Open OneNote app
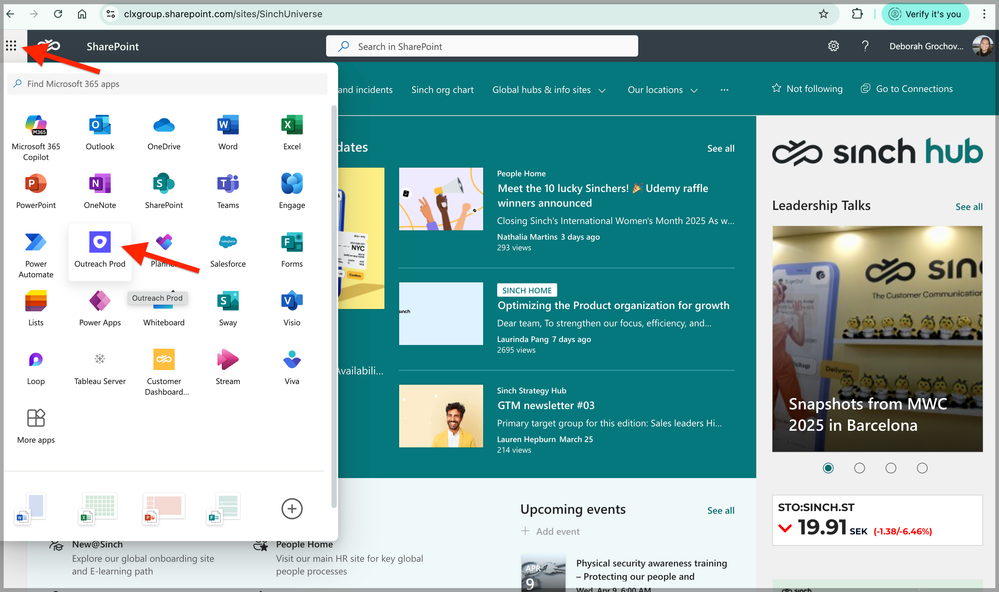This screenshot has height=592, width=999. tap(100, 191)
